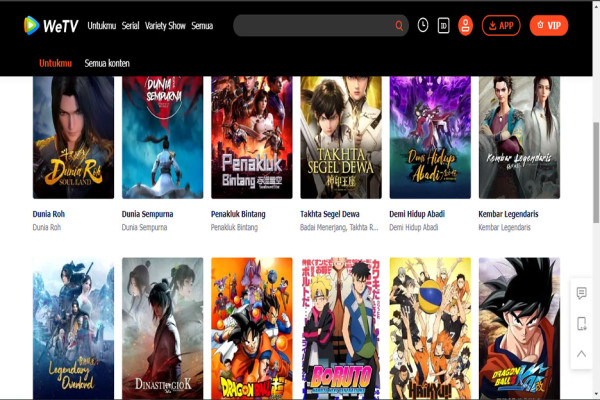The height and width of the screenshot is (400, 600).
Task: Click gray subtitle 'Demi Hidup Abadi'
Action: coord(414,227)
